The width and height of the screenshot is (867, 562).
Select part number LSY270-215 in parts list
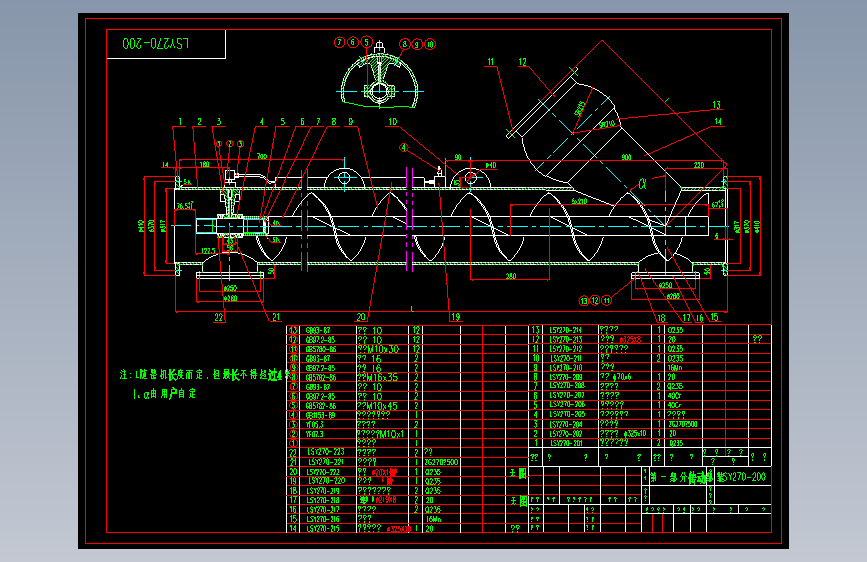(323, 528)
